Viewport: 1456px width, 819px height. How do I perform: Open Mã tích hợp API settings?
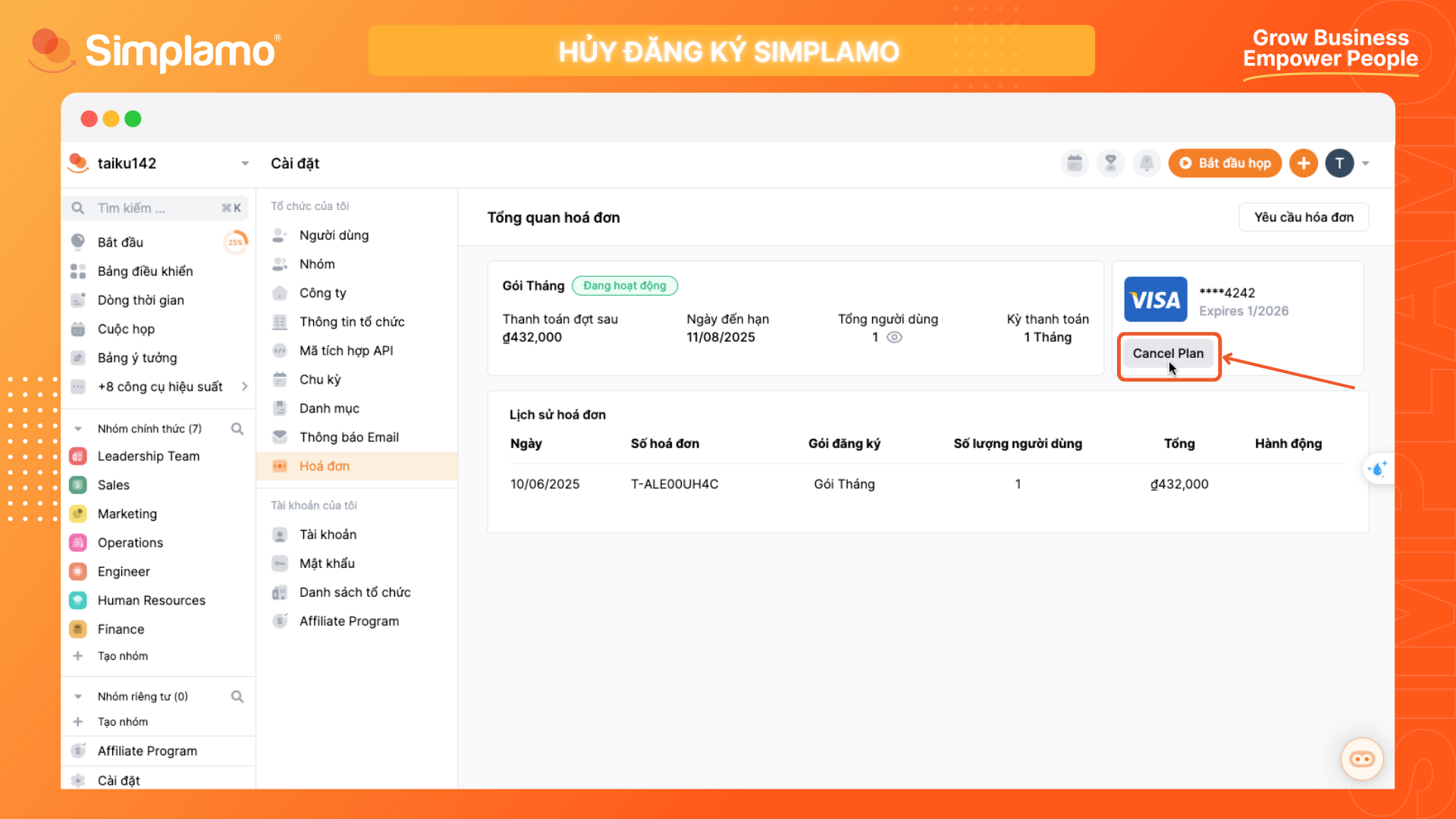(x=346, y=350)
